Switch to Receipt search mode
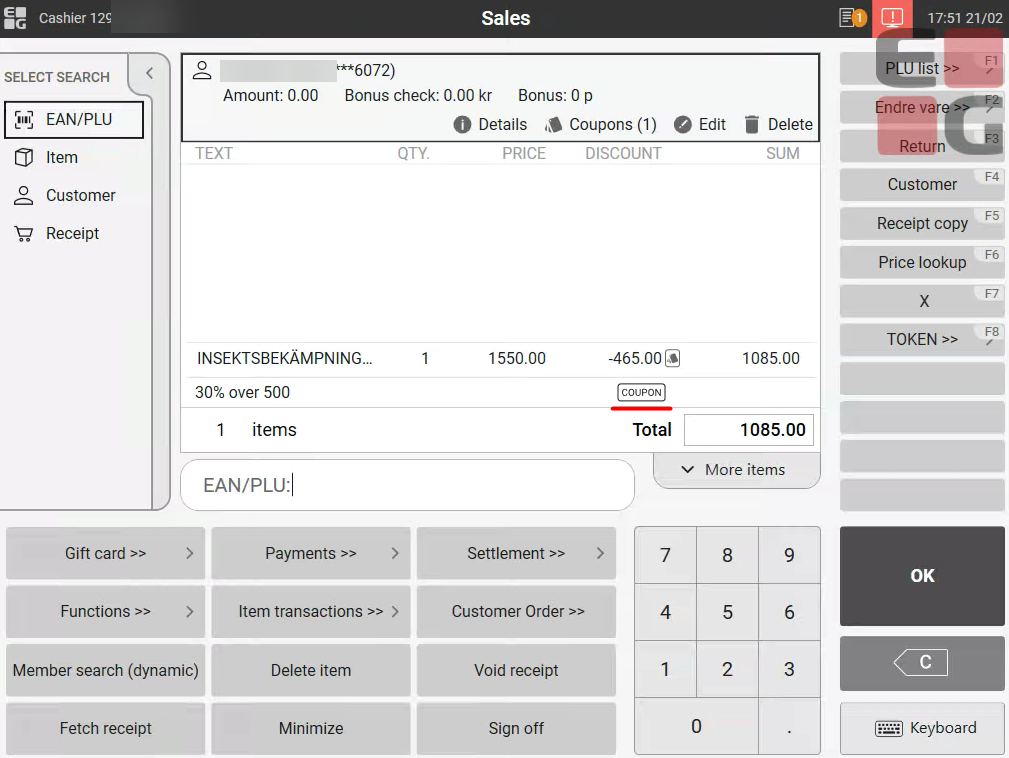 pos(72,234)
